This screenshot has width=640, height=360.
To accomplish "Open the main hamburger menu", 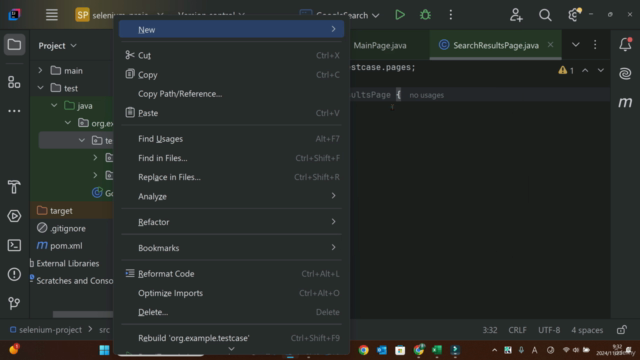I will [x=51, y=15].
